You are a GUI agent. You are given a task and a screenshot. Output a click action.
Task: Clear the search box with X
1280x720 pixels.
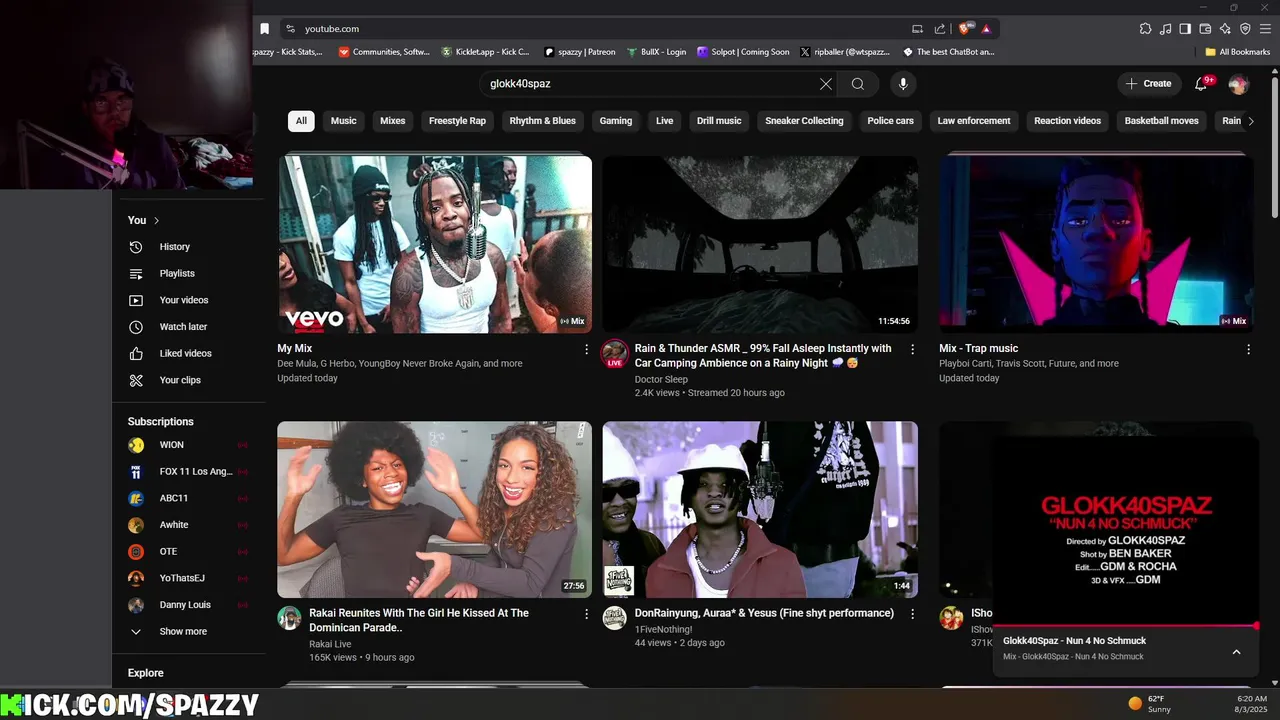[x=826, y=84]
